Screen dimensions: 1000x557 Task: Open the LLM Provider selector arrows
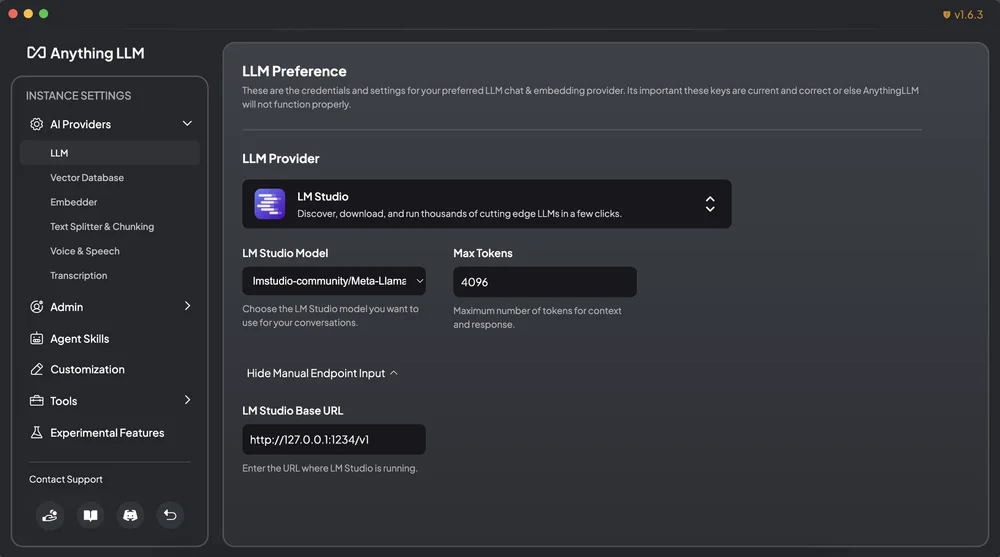coord(710,204)
